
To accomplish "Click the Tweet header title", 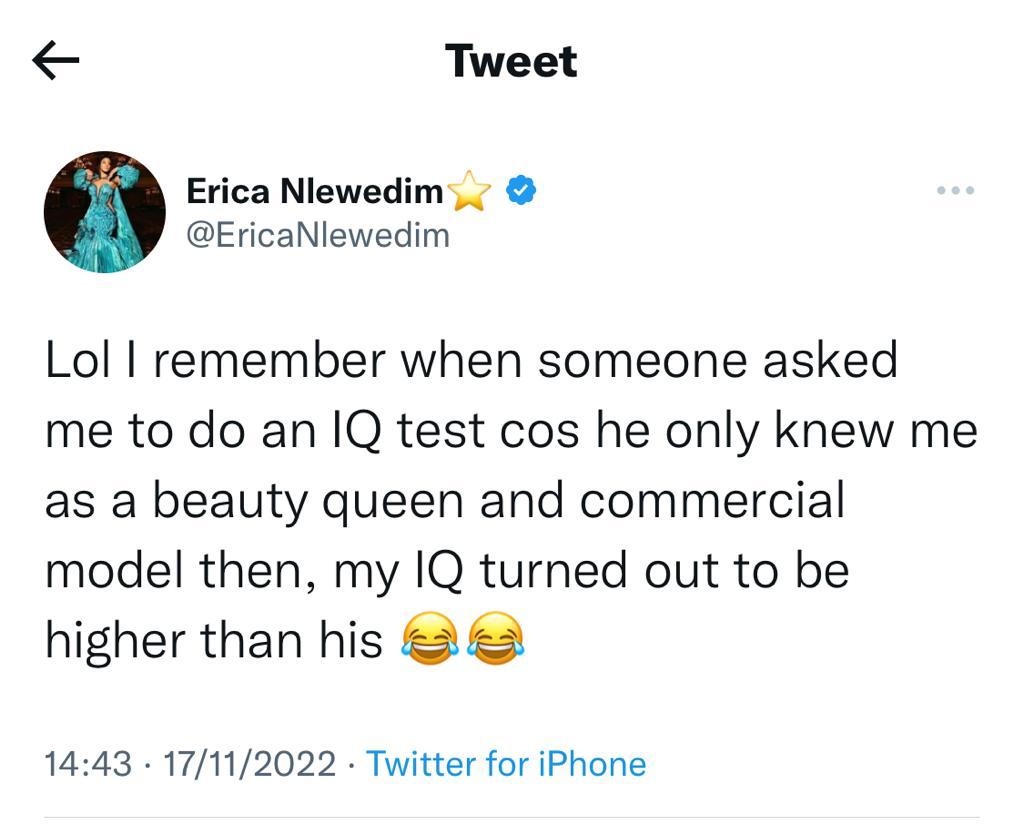I will [511, 61].
